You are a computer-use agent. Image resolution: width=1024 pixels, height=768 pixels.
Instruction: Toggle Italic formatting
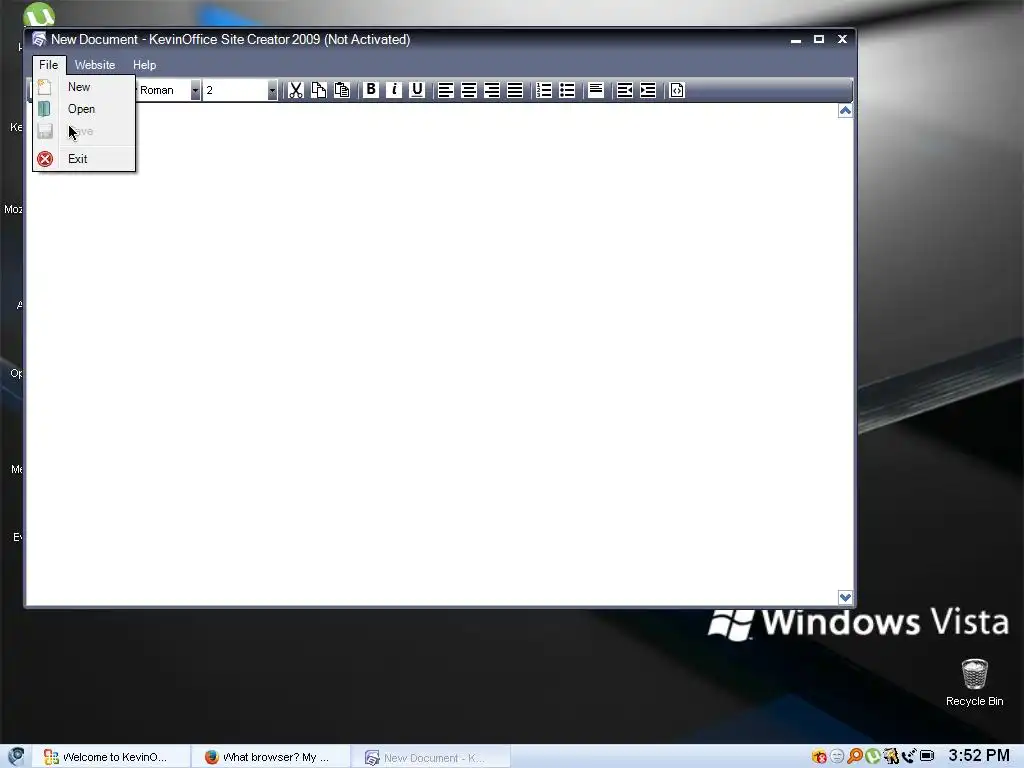[394, 90]
